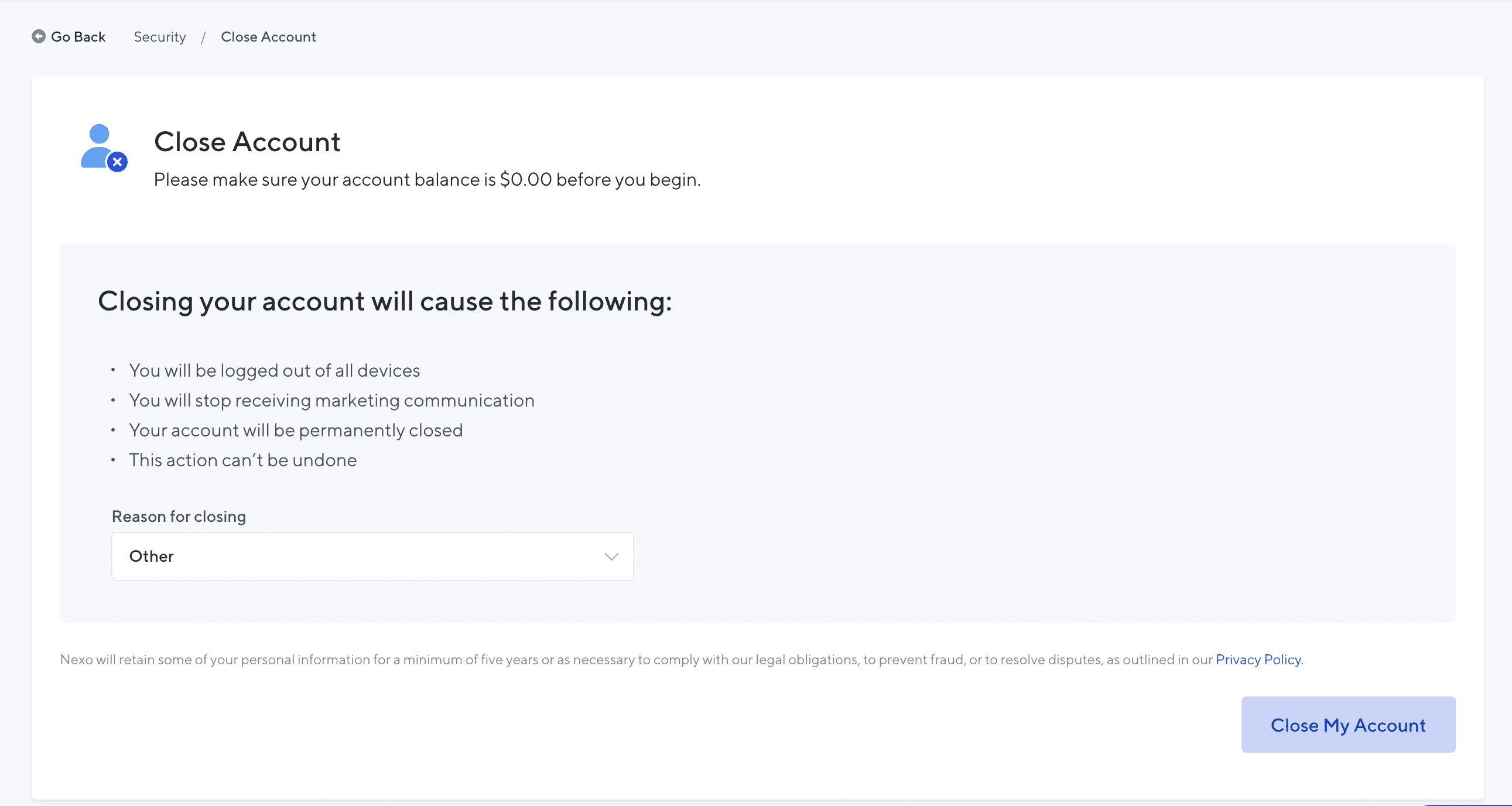This screenshot has width=1512, height=806.
Task: Click the Go Back arrow icon
Action: (39, 36)
